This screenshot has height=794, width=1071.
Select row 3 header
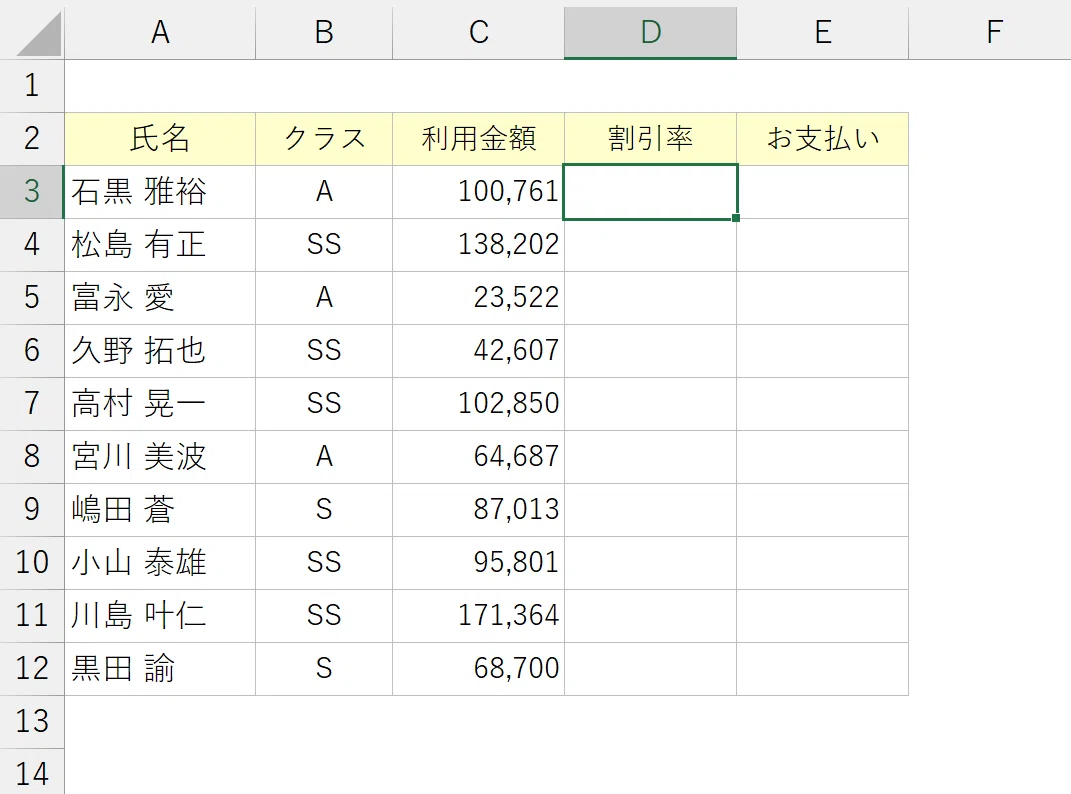[31, 192]
